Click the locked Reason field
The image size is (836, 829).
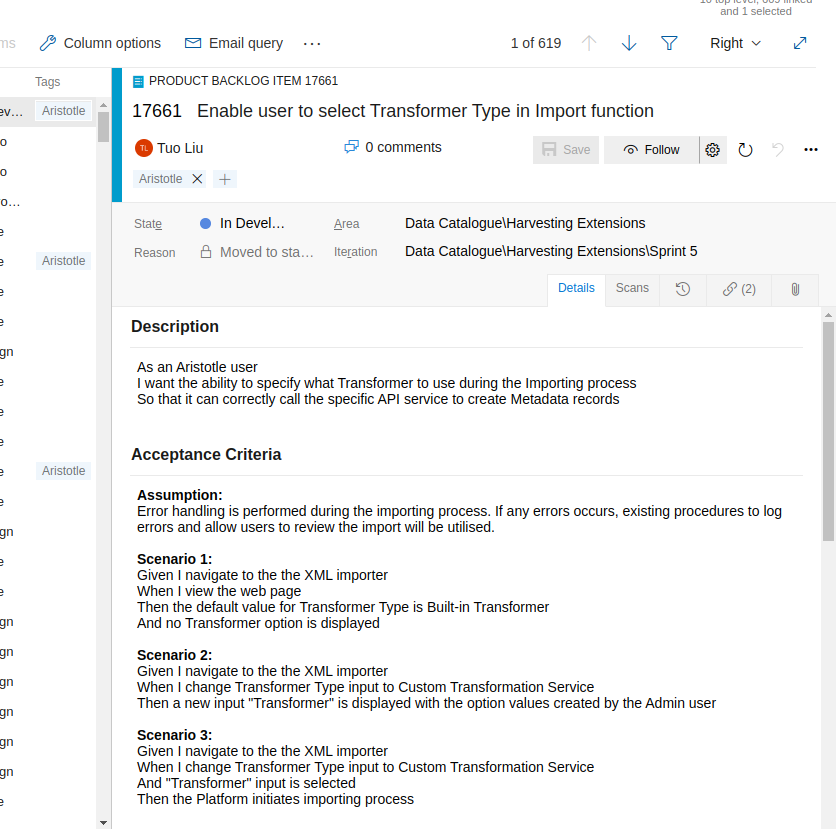[256, 252]
